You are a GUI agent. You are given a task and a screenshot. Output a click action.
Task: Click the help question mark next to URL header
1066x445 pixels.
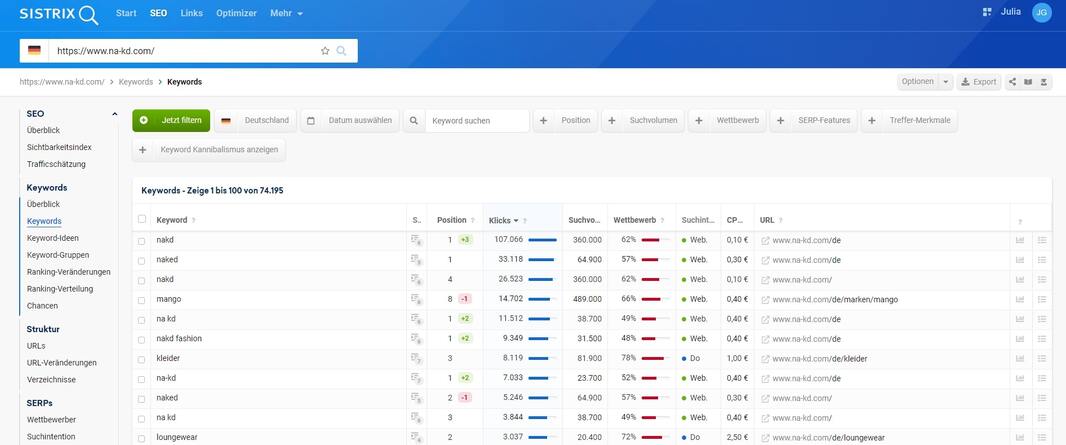780,220
